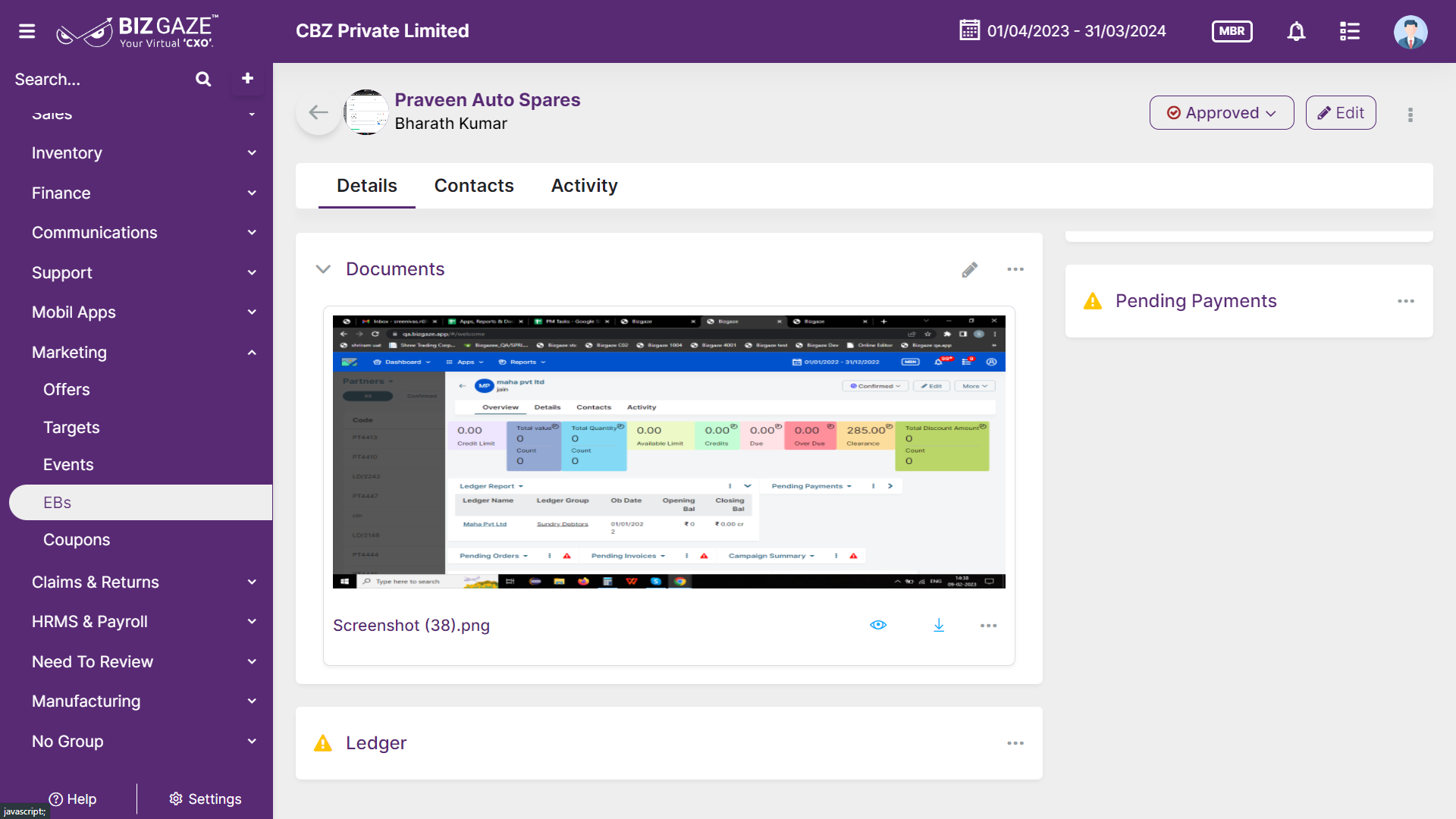Edit the Documents section with pencil
This screenshot has height=819, width=1456.
click(969, 269)
